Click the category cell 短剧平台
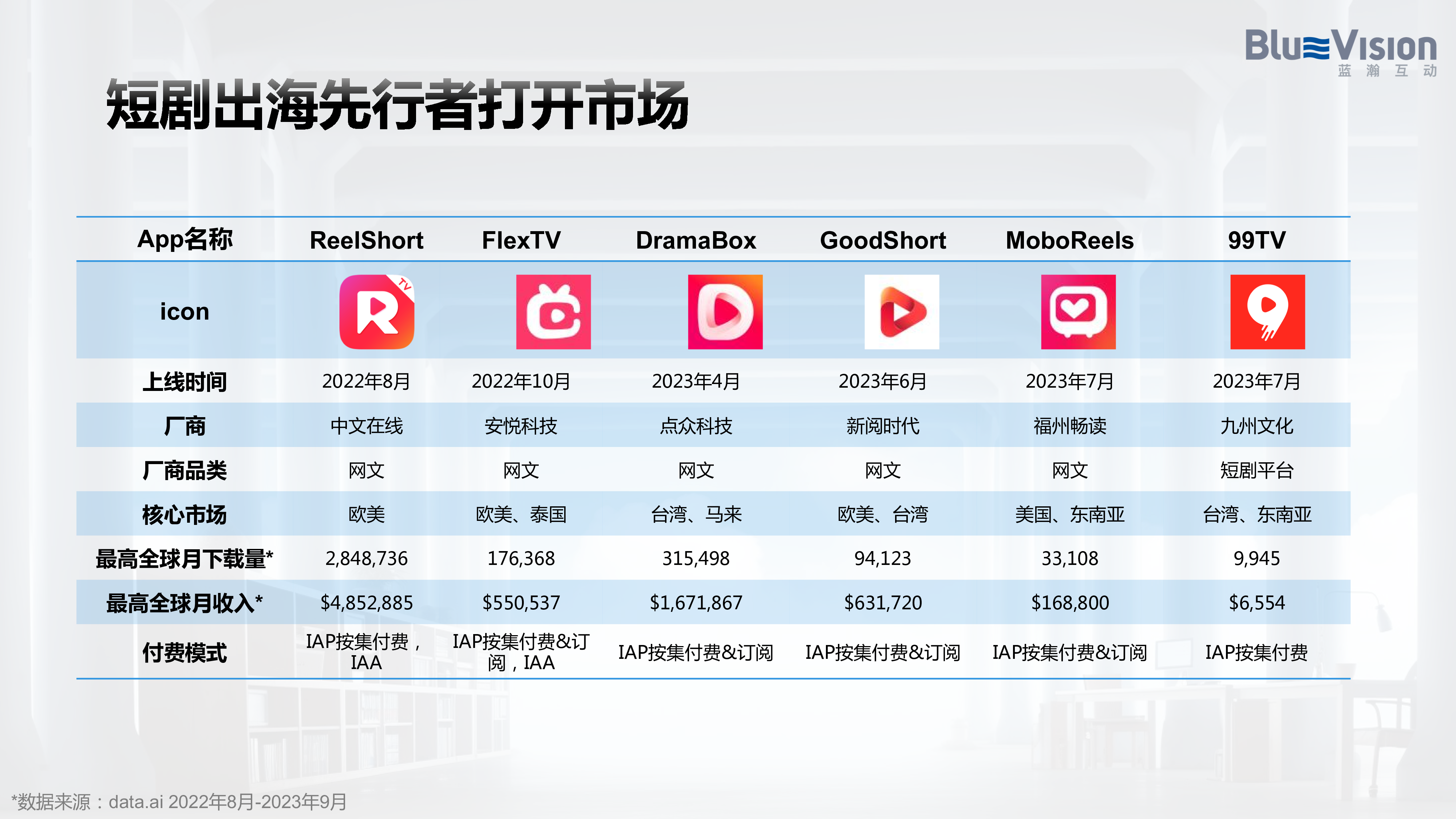The image size is (1456, 819). pyautogui.click(x=1257, y=470)
